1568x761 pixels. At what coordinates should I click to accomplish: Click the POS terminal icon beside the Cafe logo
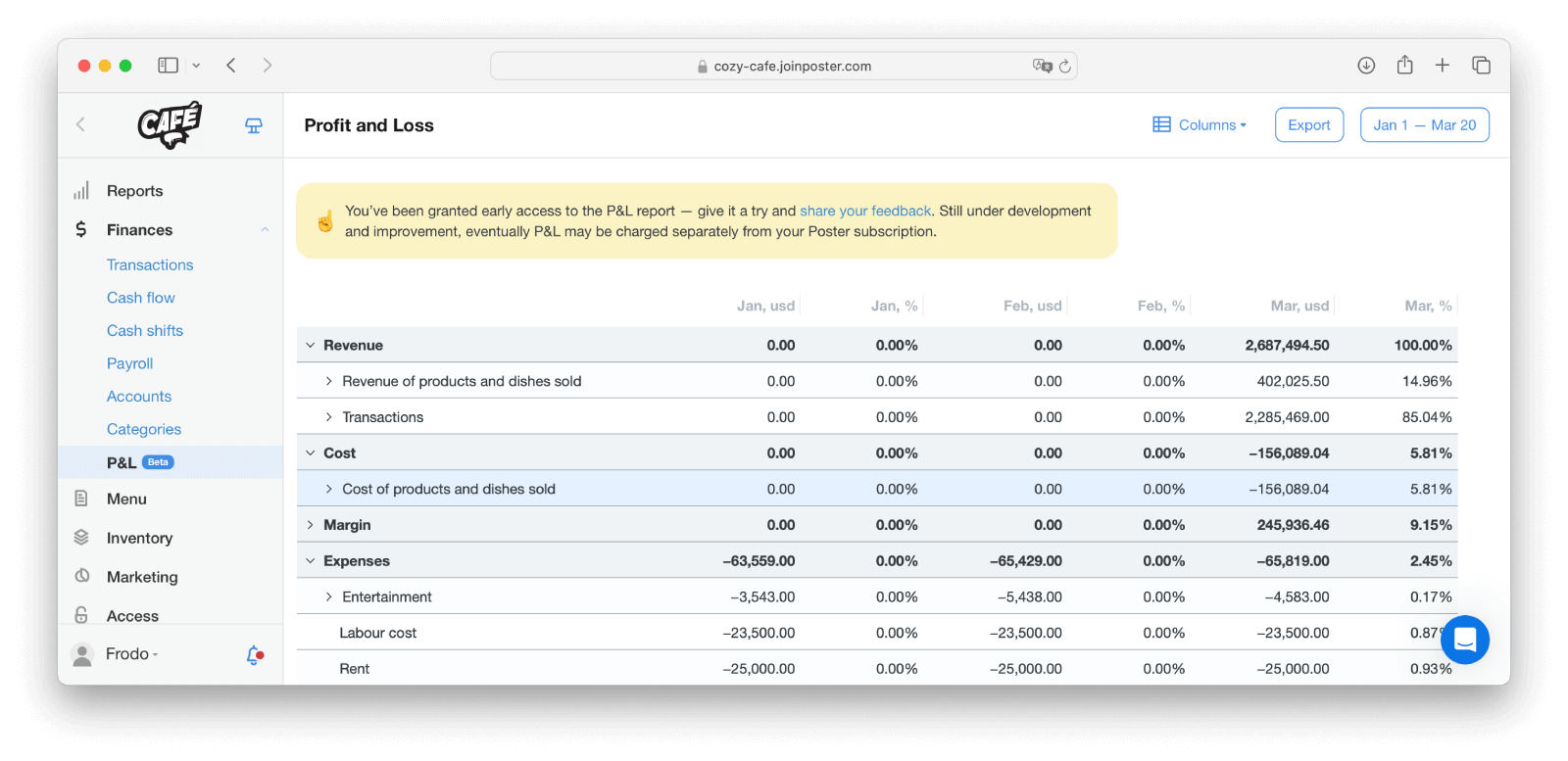pyautogui.click(x=254, y=125)
